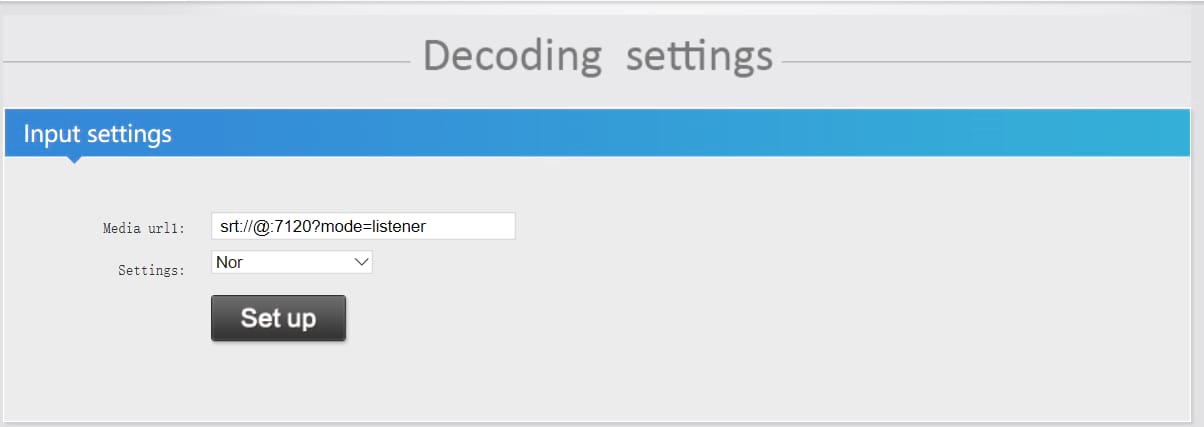
Task: Click the small triangle pointer below Input settings
Action: pos(73,159)
